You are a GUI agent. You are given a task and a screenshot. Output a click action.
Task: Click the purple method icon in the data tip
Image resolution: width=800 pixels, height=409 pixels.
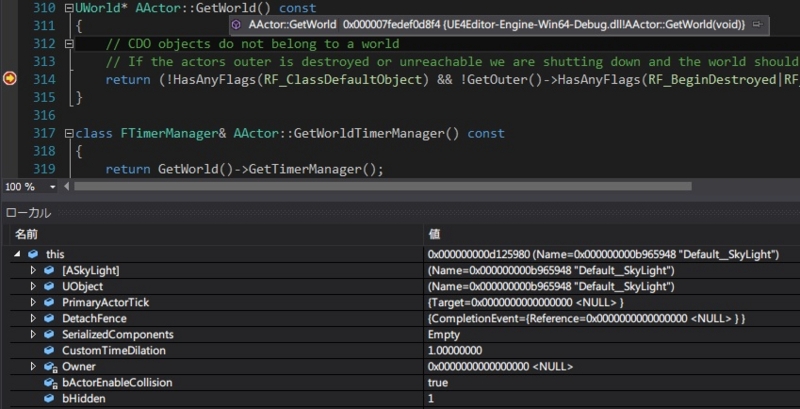point(236,24)
